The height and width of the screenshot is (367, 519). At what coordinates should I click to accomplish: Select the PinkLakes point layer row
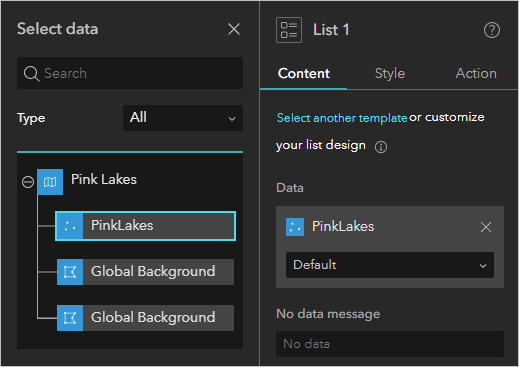coord(145,226)
